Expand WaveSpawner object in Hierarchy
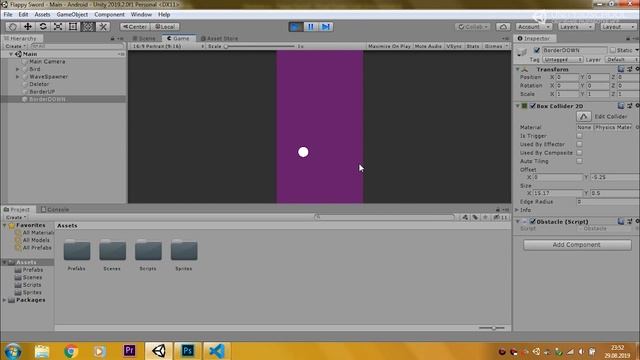This screenshot has width=640, height=360. click(18, 77)
